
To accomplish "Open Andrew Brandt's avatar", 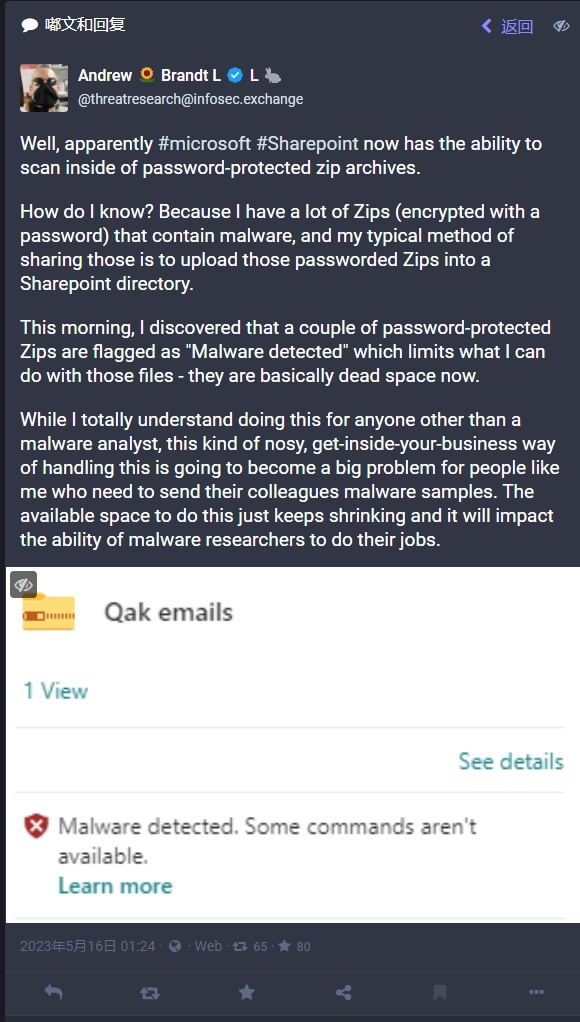I will (x=44, y=87).
